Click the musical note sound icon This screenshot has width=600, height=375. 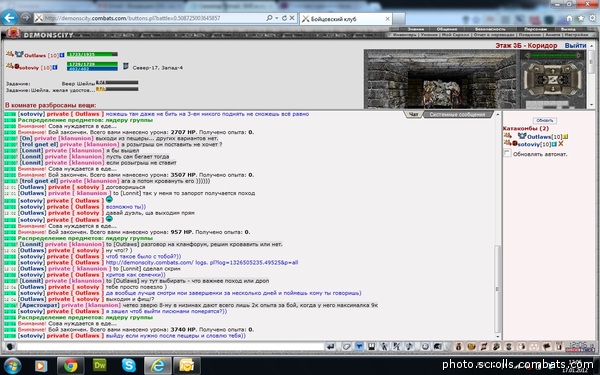(x=409, y=347)
